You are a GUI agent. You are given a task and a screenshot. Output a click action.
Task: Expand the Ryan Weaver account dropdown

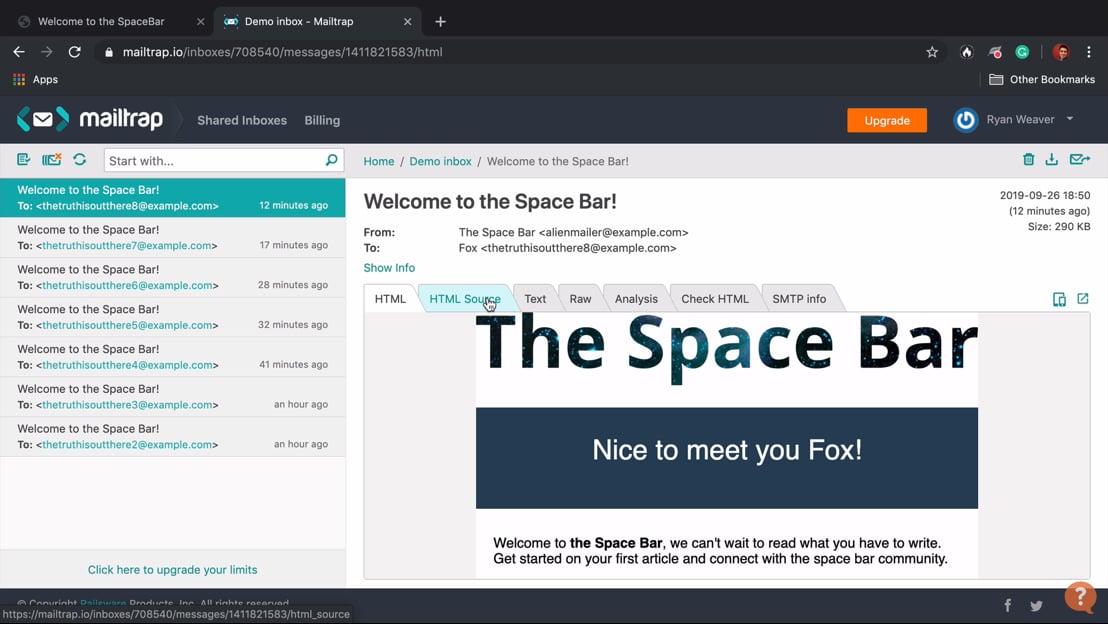1070,119
